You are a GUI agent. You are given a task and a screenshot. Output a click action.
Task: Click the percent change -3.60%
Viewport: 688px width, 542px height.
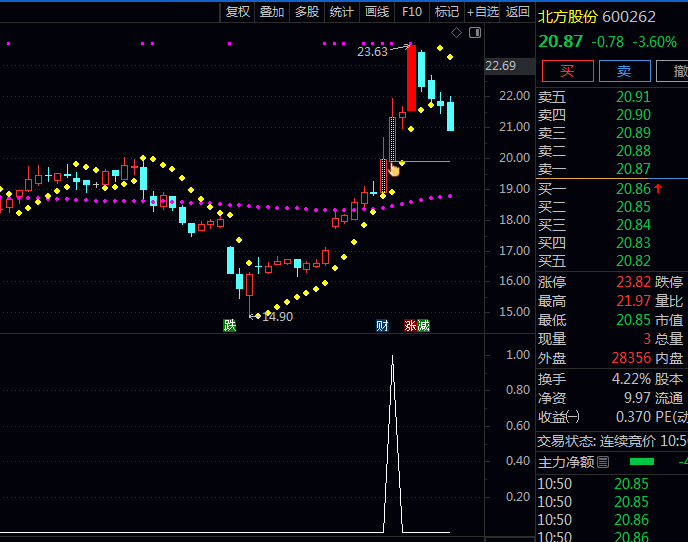tap(655, 42)
